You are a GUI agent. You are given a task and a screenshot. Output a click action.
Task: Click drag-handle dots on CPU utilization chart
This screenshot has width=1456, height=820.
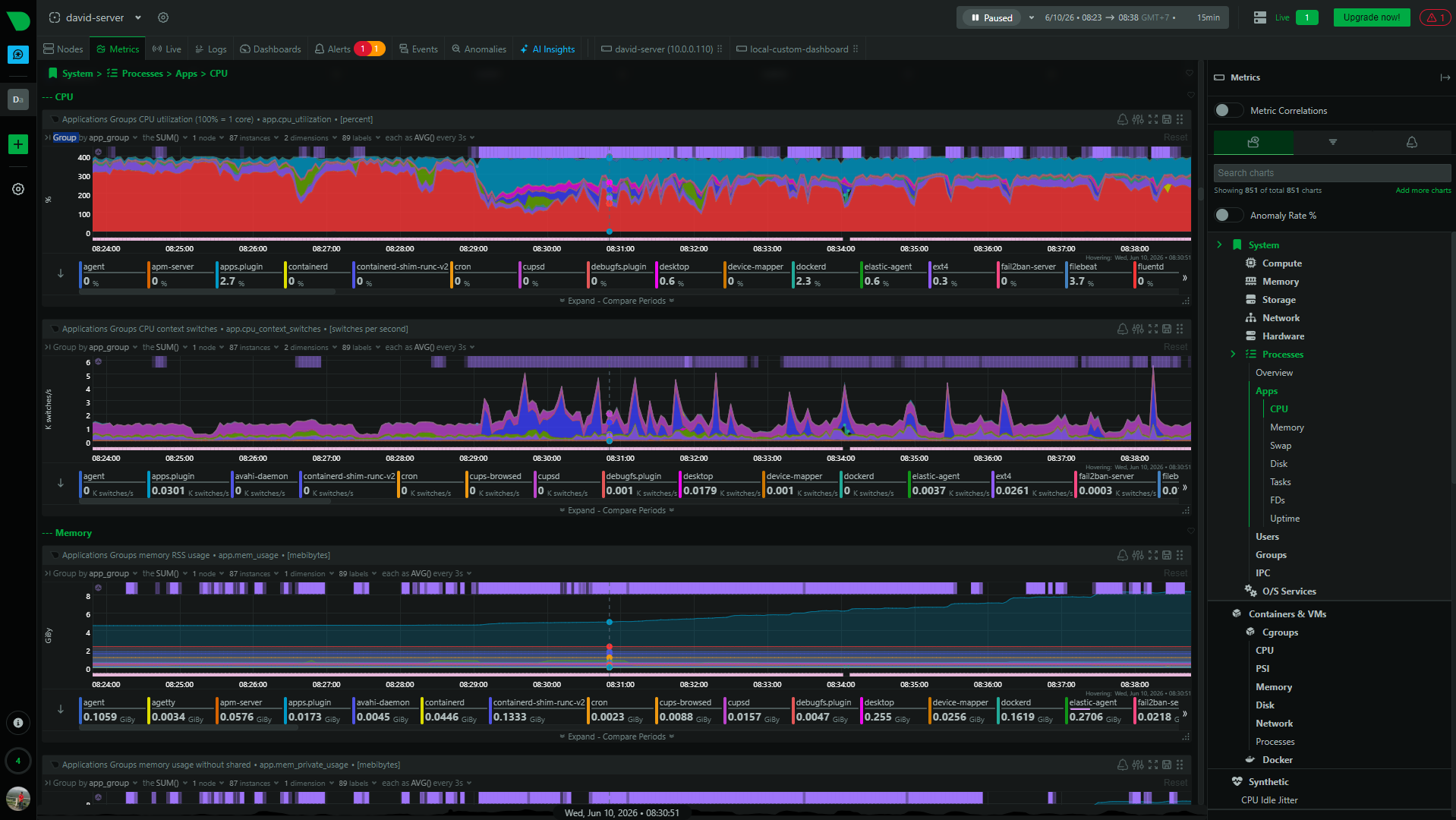point(1180,119)
